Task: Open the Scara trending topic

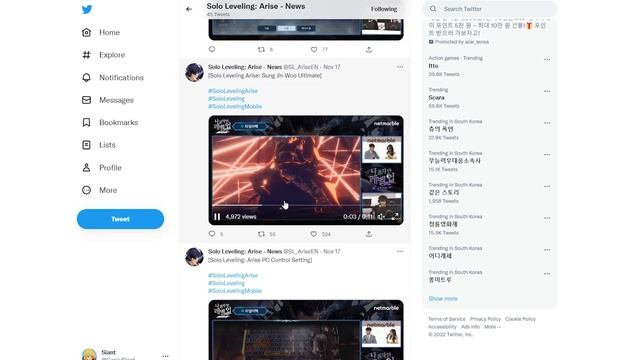Action: pos(436,98)
